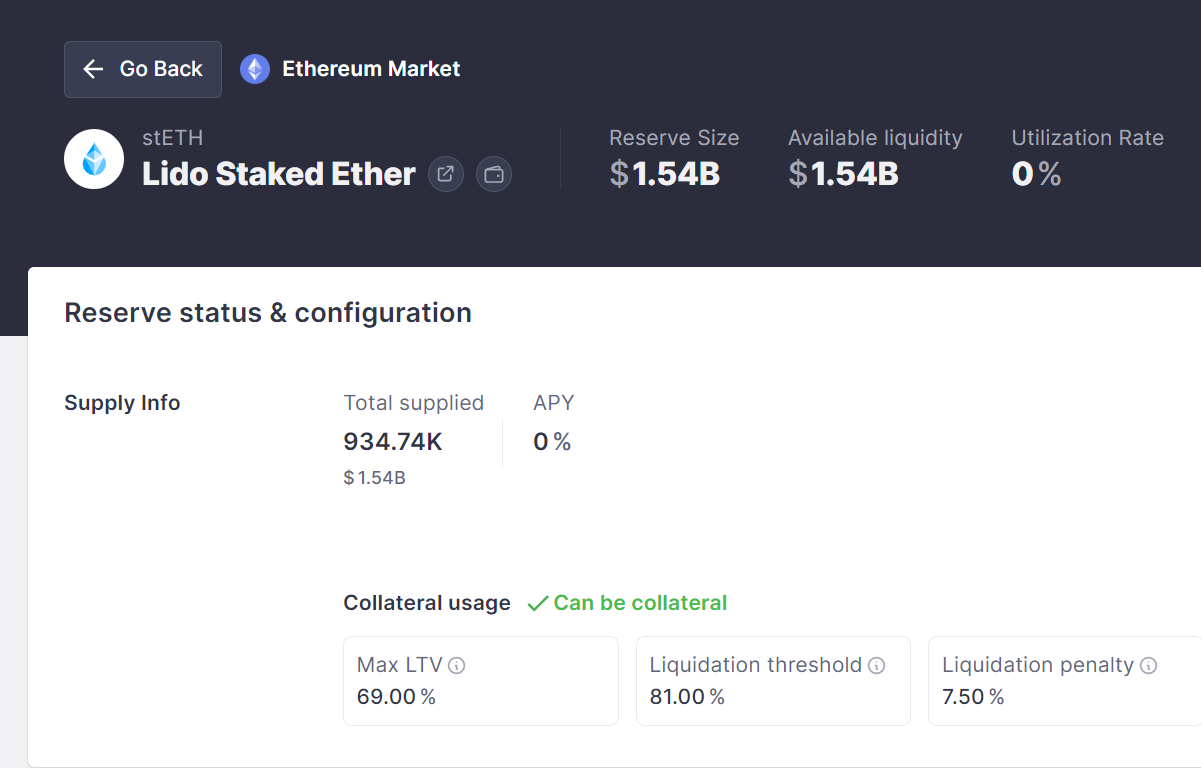Screen dimensions: 1201x768
Task: Click the green Can be collateral checkmark
Action: pos(538,603)
